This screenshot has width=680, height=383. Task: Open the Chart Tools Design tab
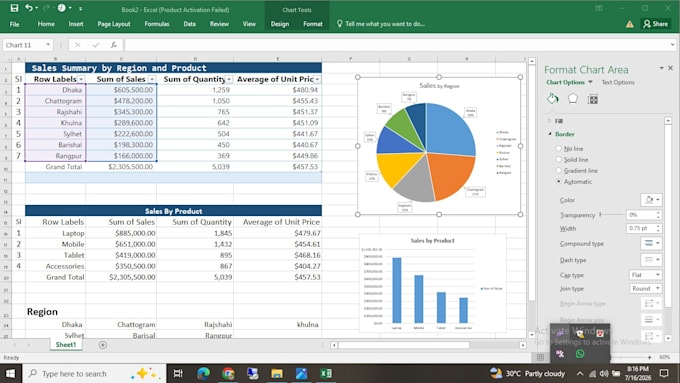[280, 24]
